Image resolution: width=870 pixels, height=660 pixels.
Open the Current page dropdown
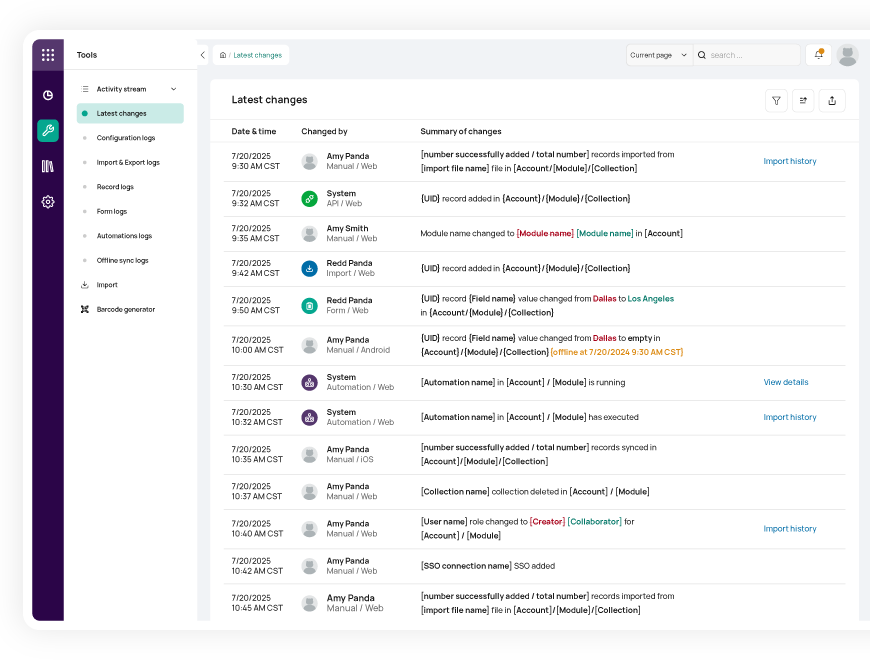click(659, 55)
